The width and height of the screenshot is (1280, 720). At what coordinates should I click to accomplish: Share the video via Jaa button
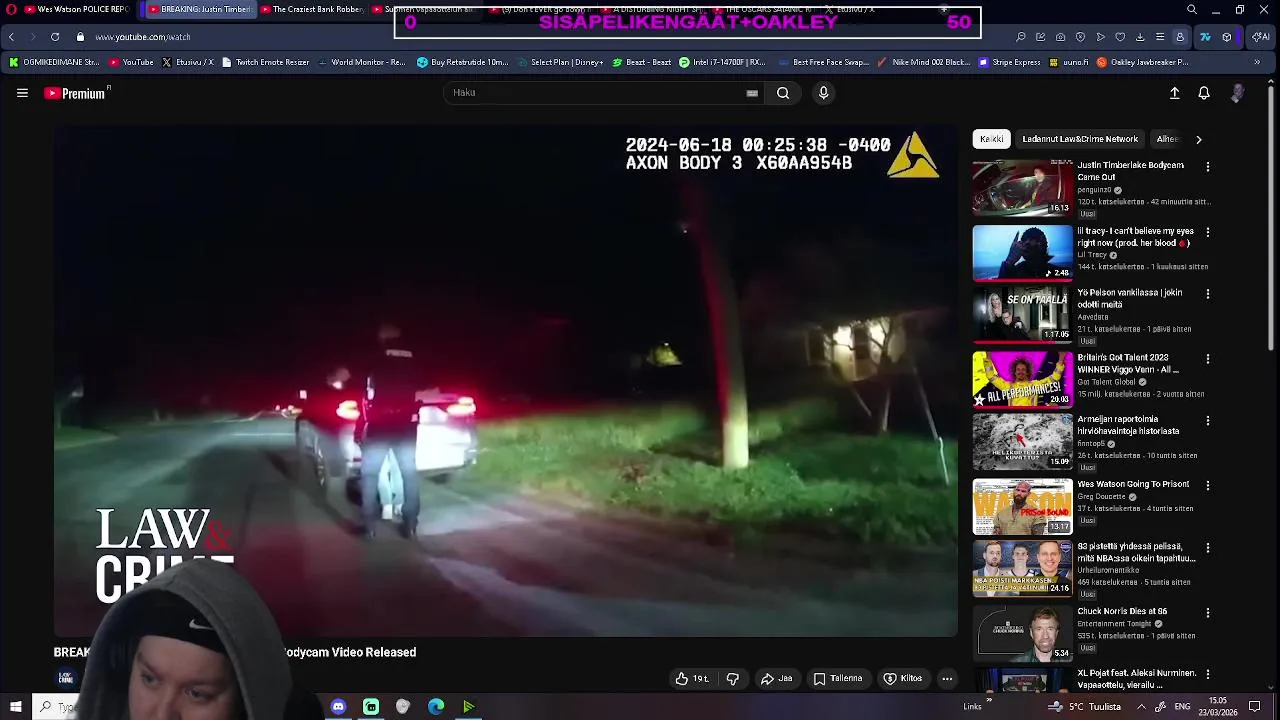(x=776, y=679)
